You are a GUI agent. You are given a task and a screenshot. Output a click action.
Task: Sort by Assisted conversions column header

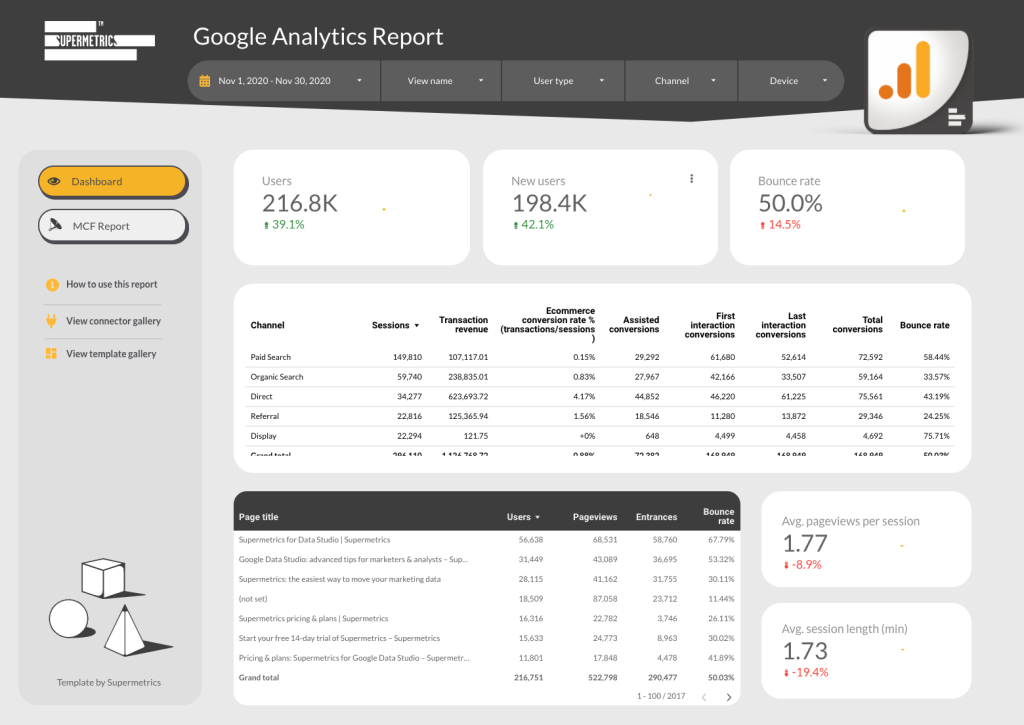pos(634,325)
